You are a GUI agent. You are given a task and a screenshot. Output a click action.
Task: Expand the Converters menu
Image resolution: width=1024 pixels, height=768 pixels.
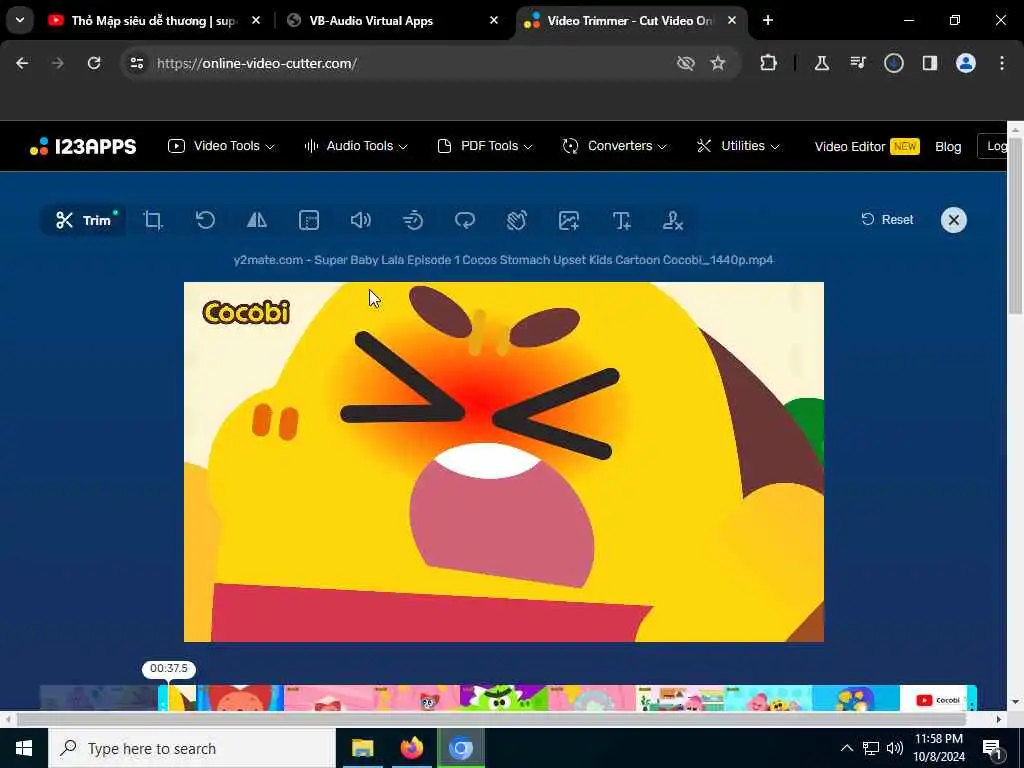pos(615,146)
